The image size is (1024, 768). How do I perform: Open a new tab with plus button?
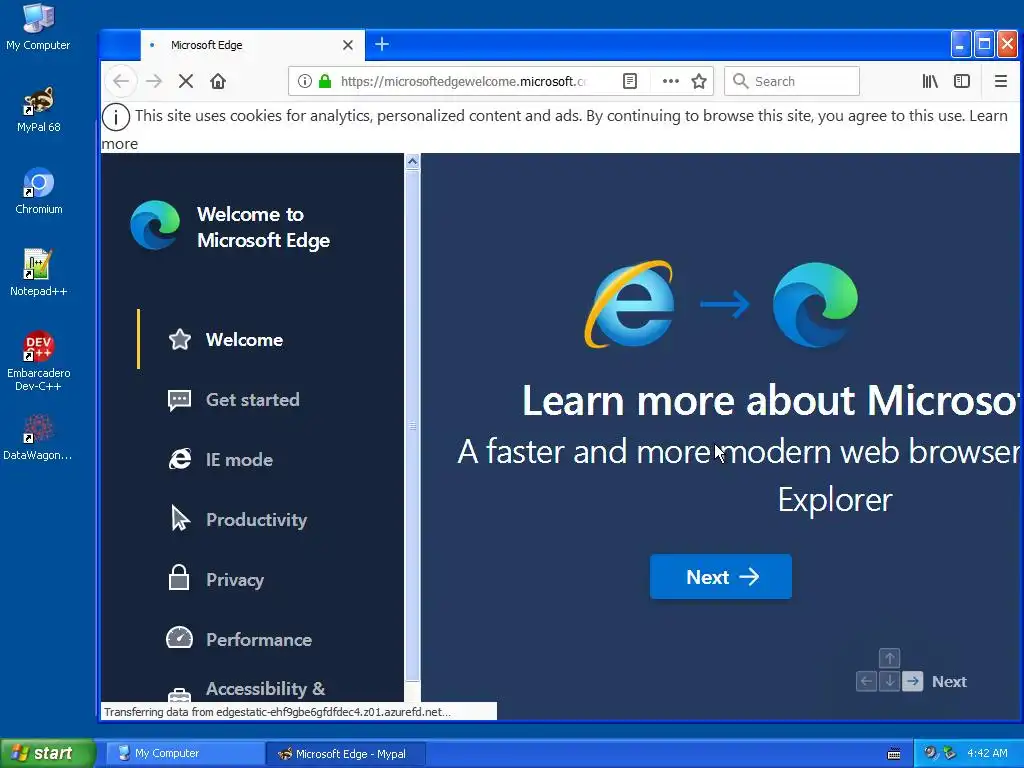(x=382, y=44)
